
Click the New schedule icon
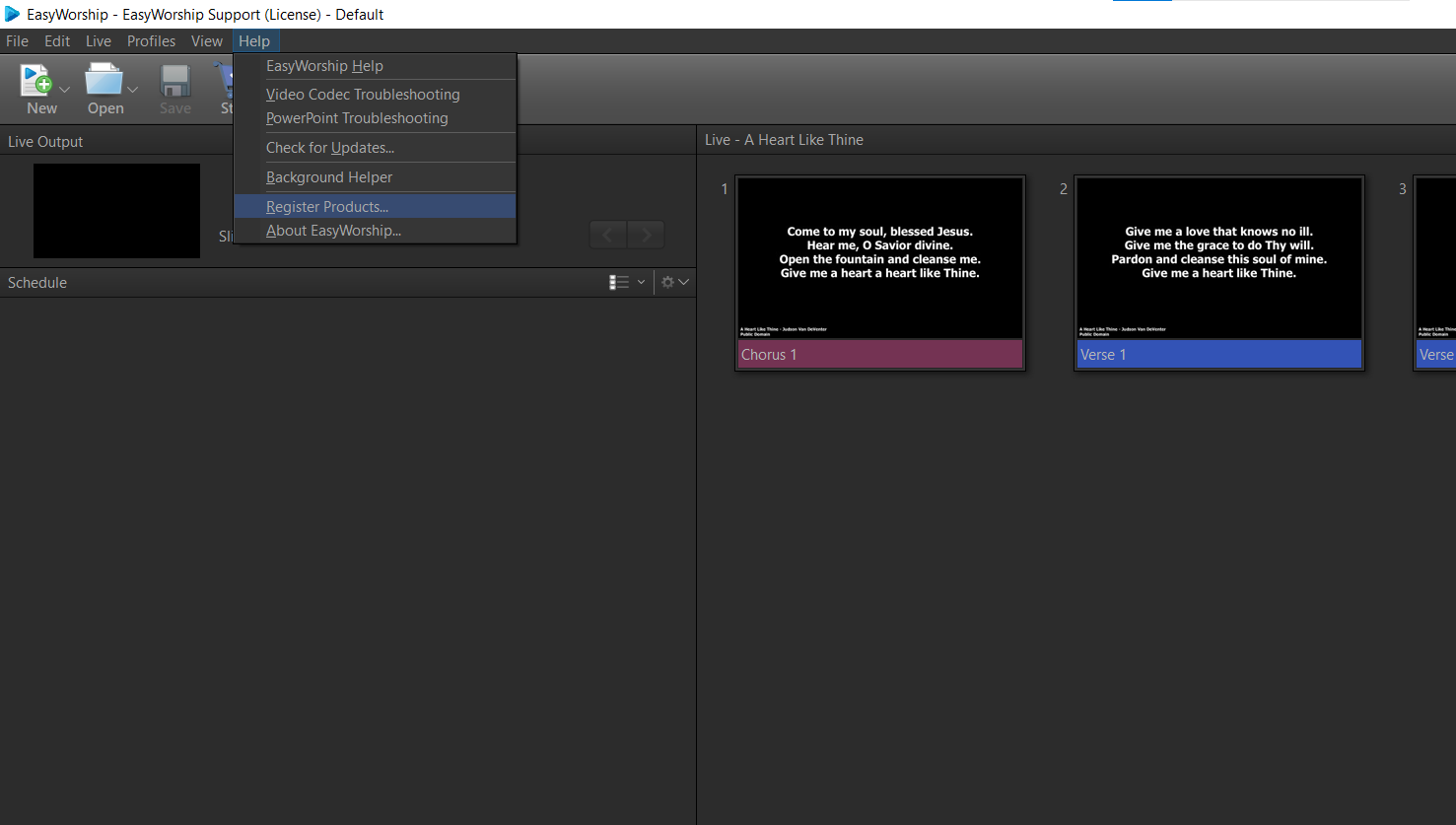pos(37,81)
